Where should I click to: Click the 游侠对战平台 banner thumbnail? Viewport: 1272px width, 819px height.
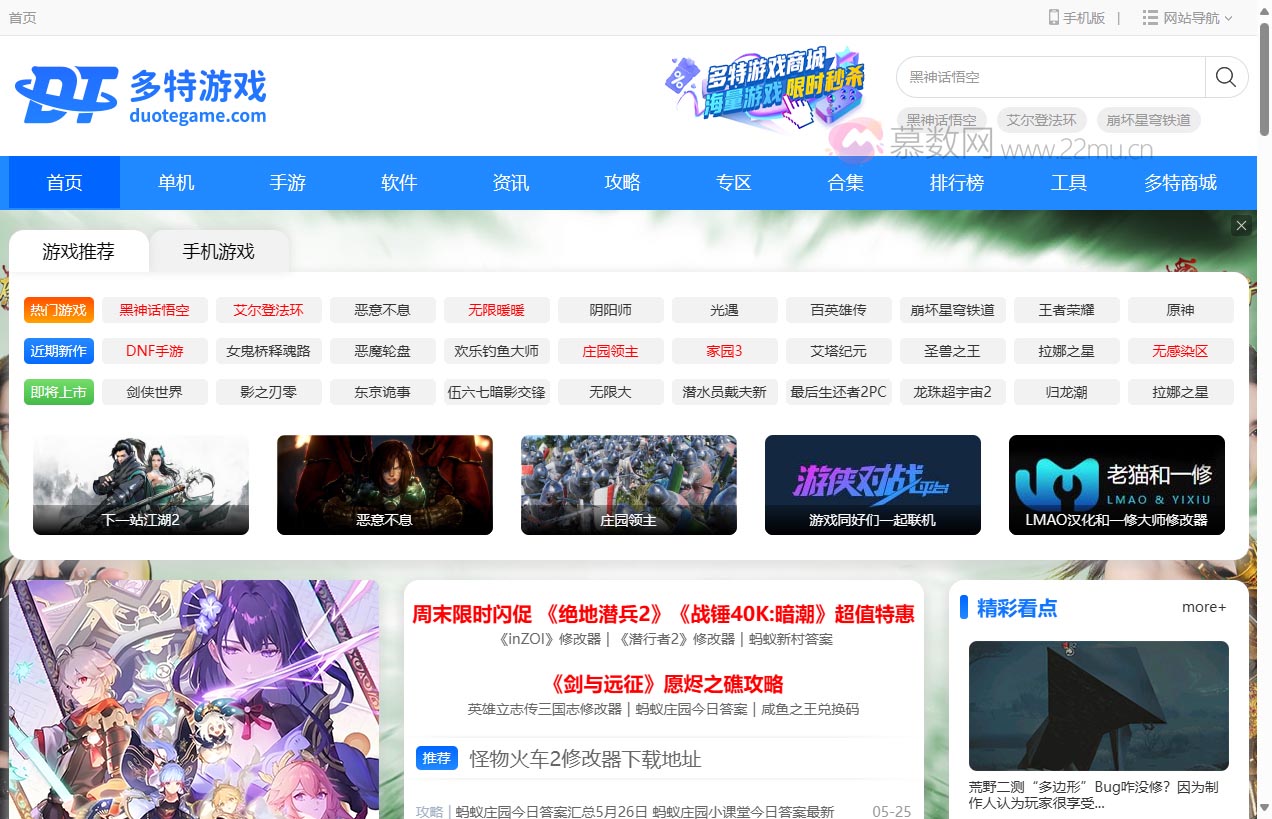point(872,484)
